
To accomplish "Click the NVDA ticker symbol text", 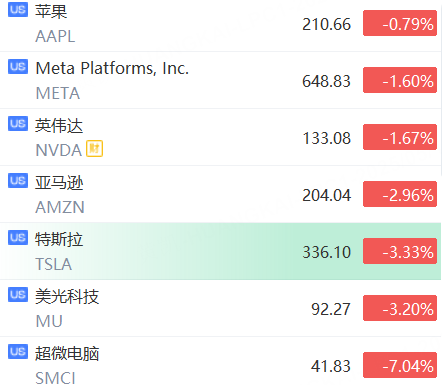I will tap(59, 150).
